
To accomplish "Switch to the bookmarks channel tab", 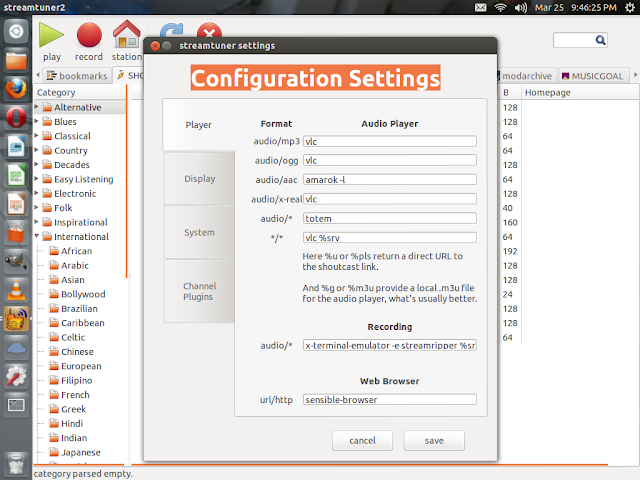I will pyautogui.click(x=77, y=76).
